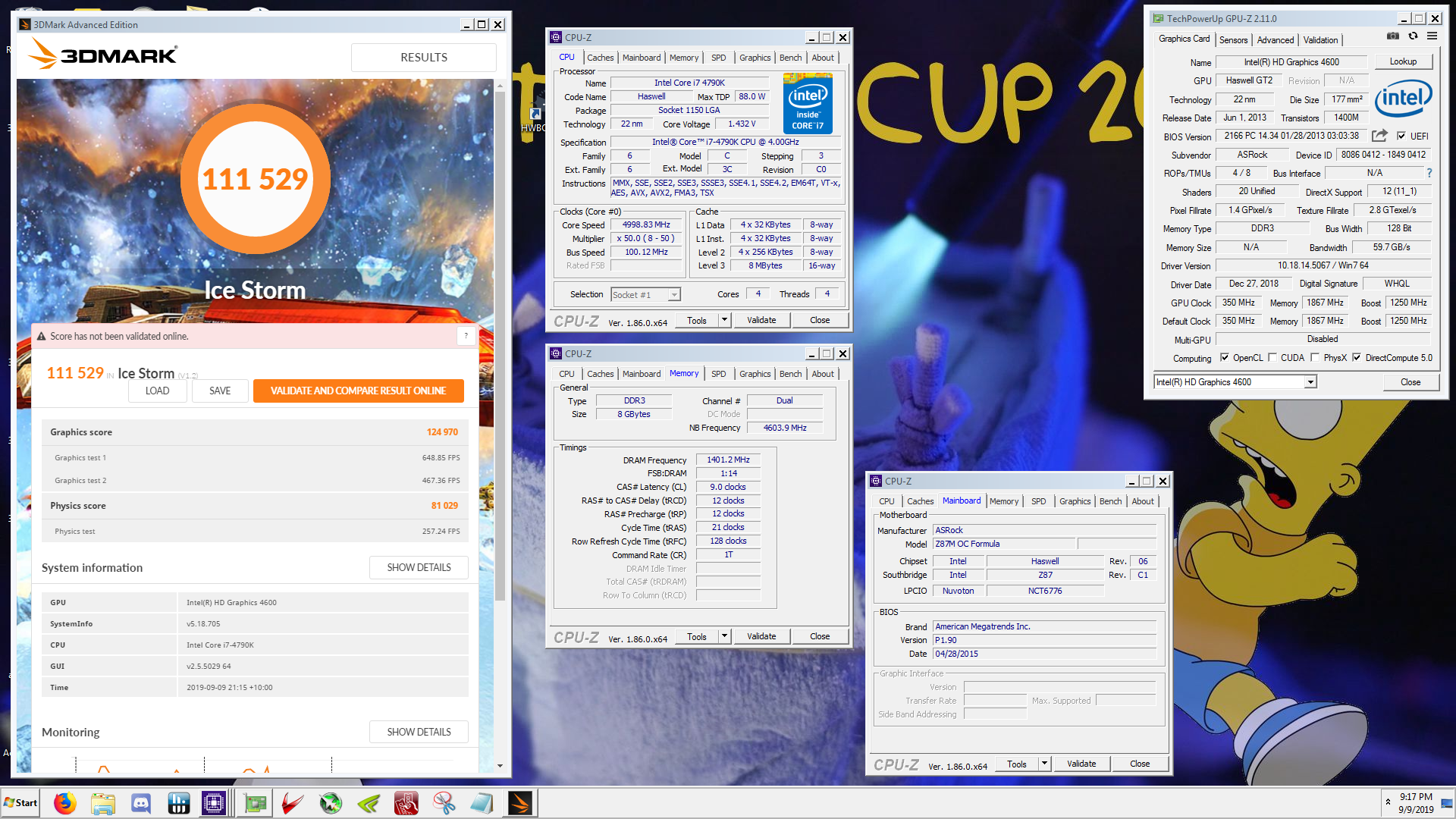Click the help question mark on the 3DMark warning

coord(466,336)
